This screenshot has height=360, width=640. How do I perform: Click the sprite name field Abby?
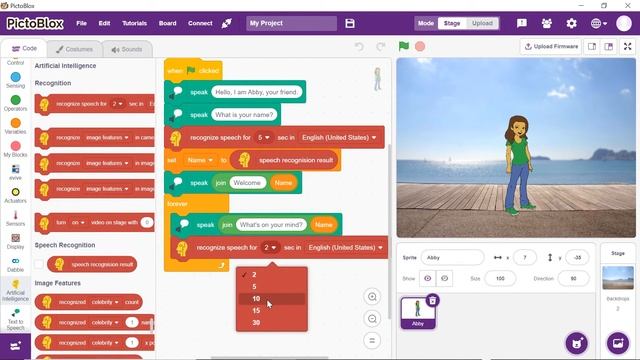tap(452, 258)
